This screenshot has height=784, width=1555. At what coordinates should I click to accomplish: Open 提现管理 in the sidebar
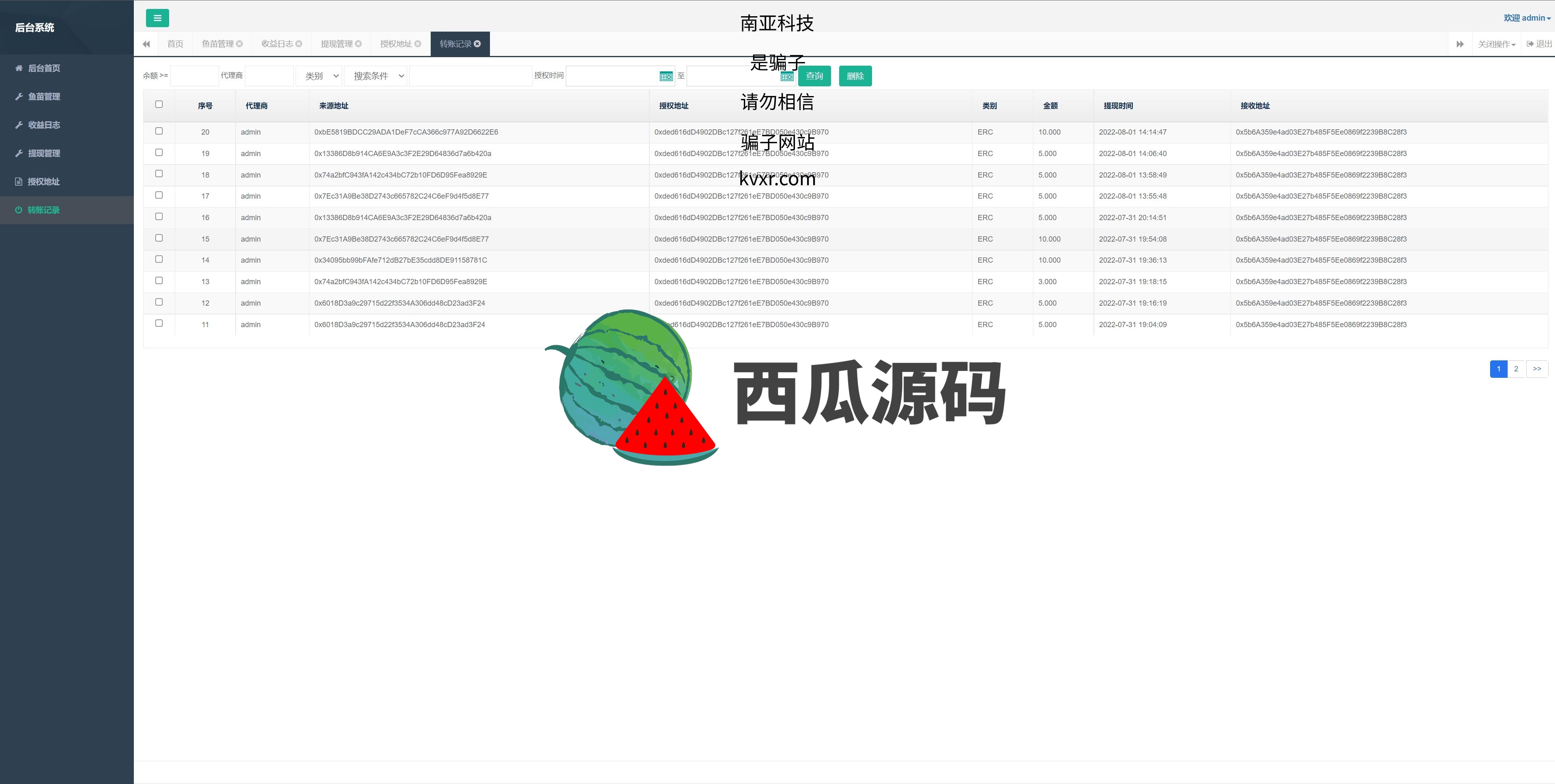click(67, 153)
